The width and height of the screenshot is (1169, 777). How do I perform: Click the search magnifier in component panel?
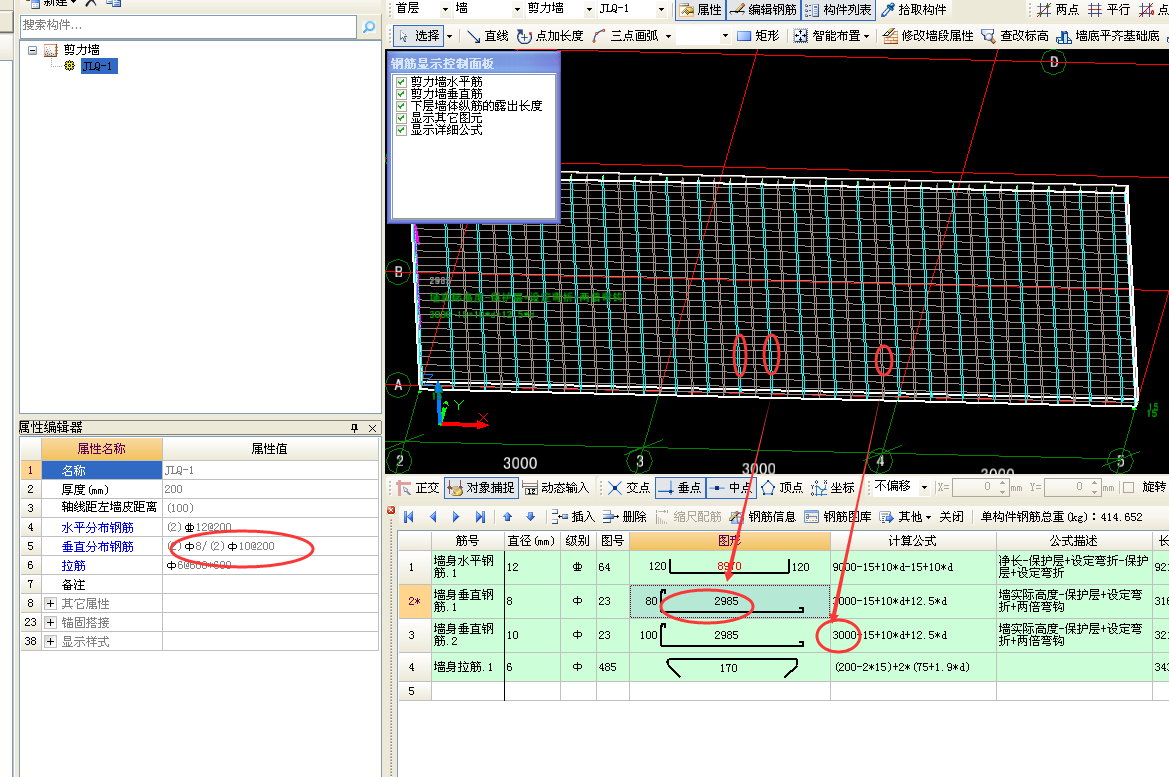369,27
